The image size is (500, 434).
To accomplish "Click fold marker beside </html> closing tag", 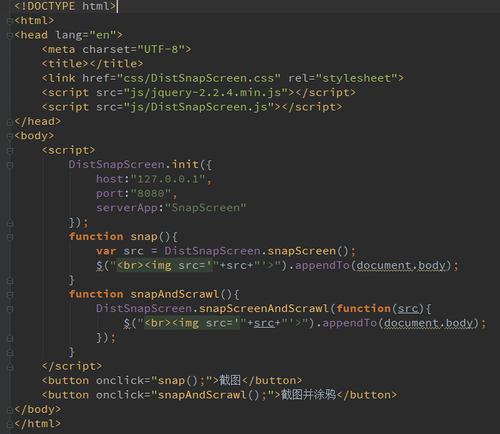I will pos(10,424).
